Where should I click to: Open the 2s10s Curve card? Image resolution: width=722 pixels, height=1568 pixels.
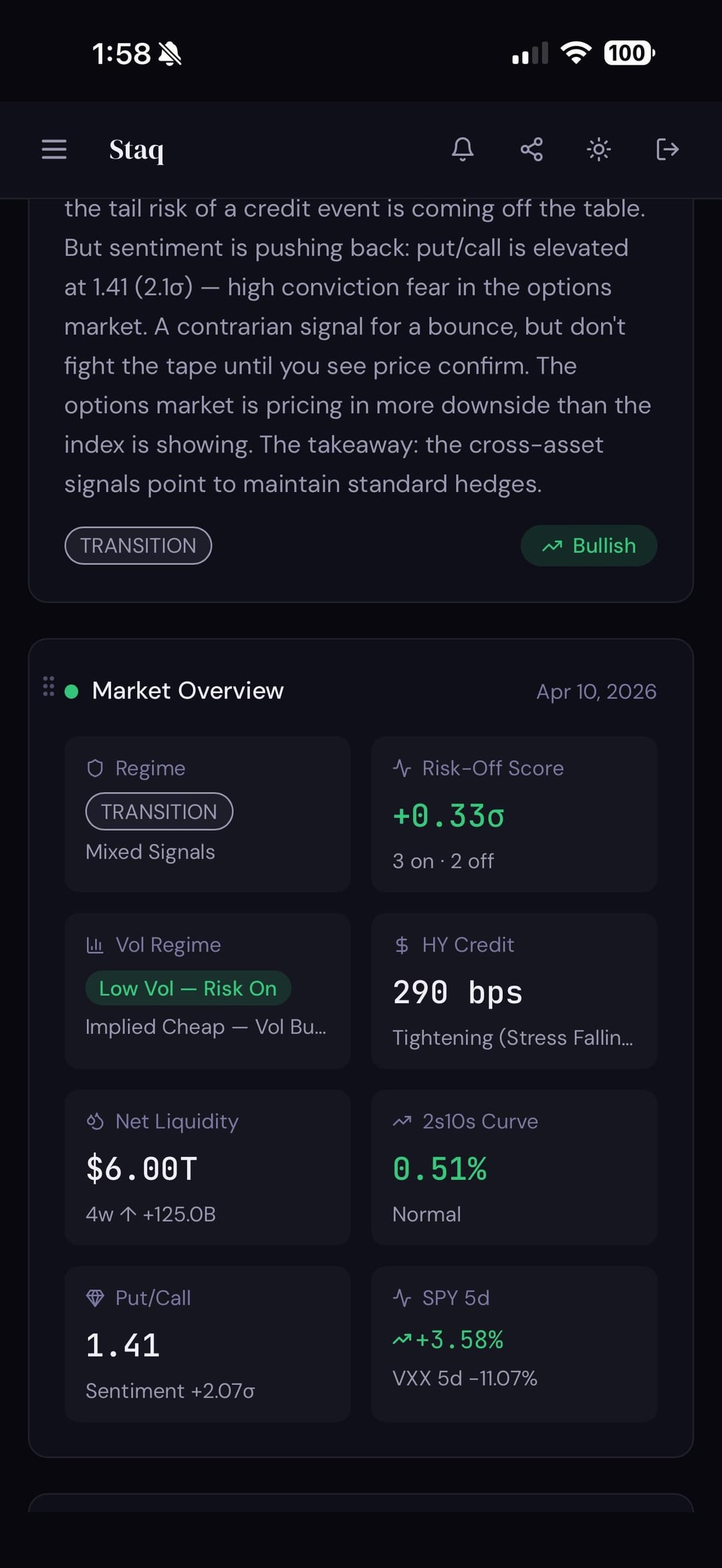tap(513, 1167)
